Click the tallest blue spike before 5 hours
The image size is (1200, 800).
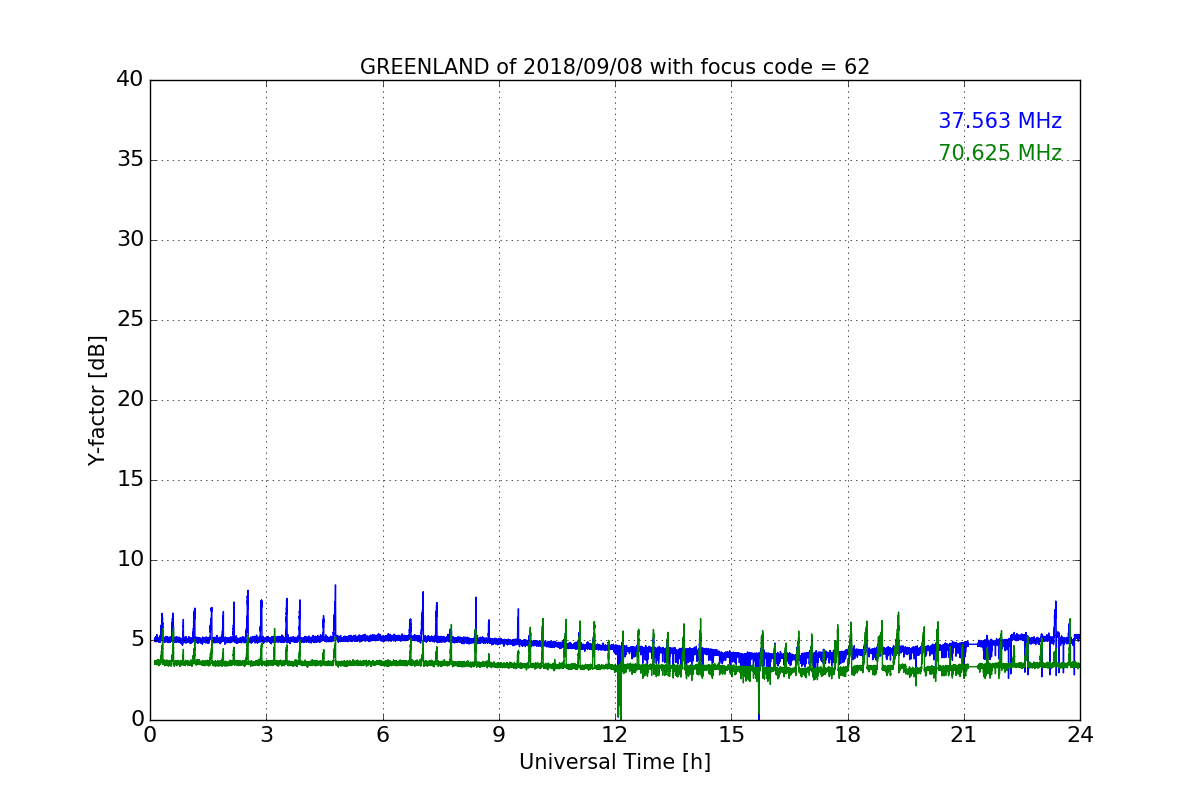[x=335, y=610]
